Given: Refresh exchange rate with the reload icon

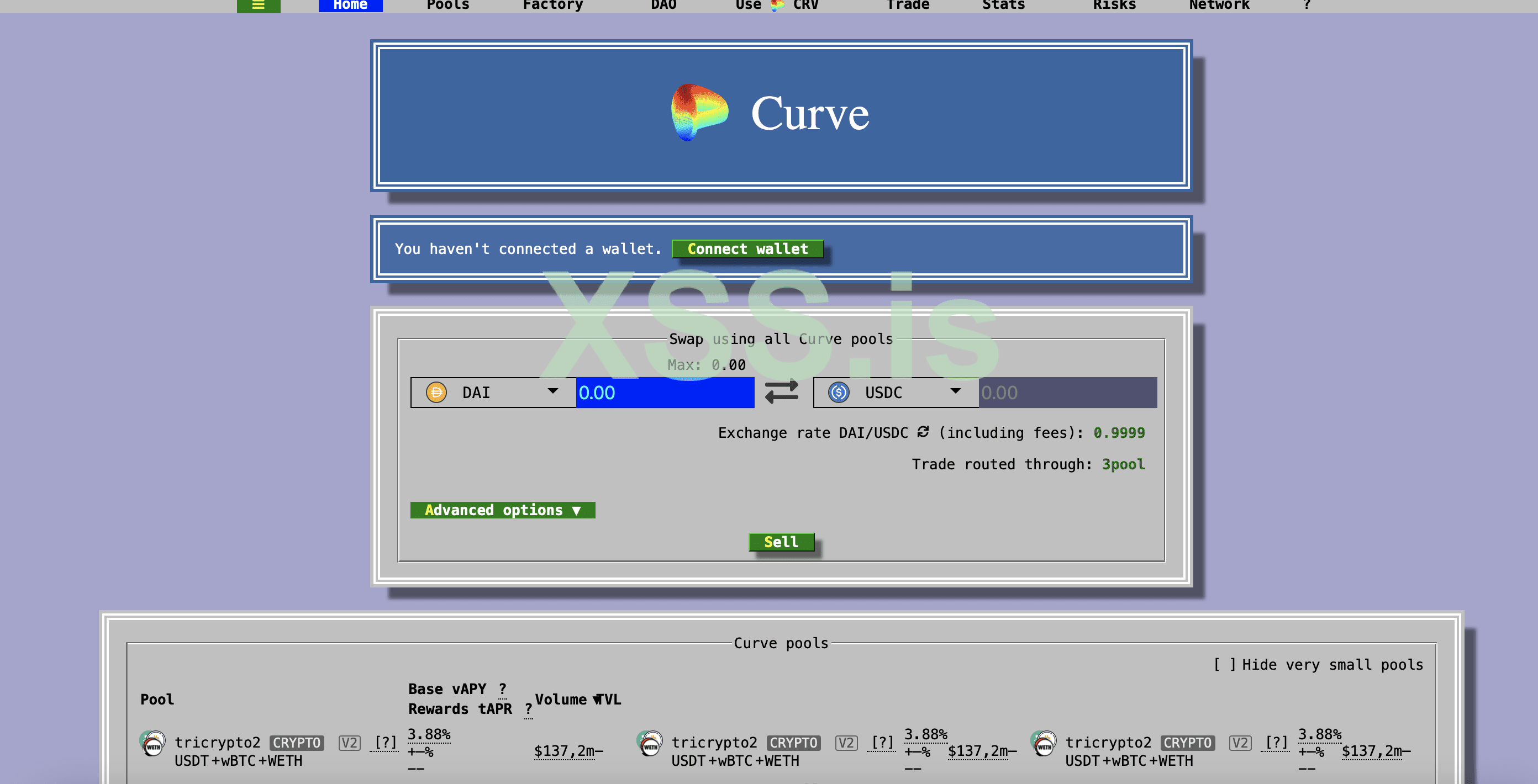Looking at the screenshot, I should click(923, 431).
